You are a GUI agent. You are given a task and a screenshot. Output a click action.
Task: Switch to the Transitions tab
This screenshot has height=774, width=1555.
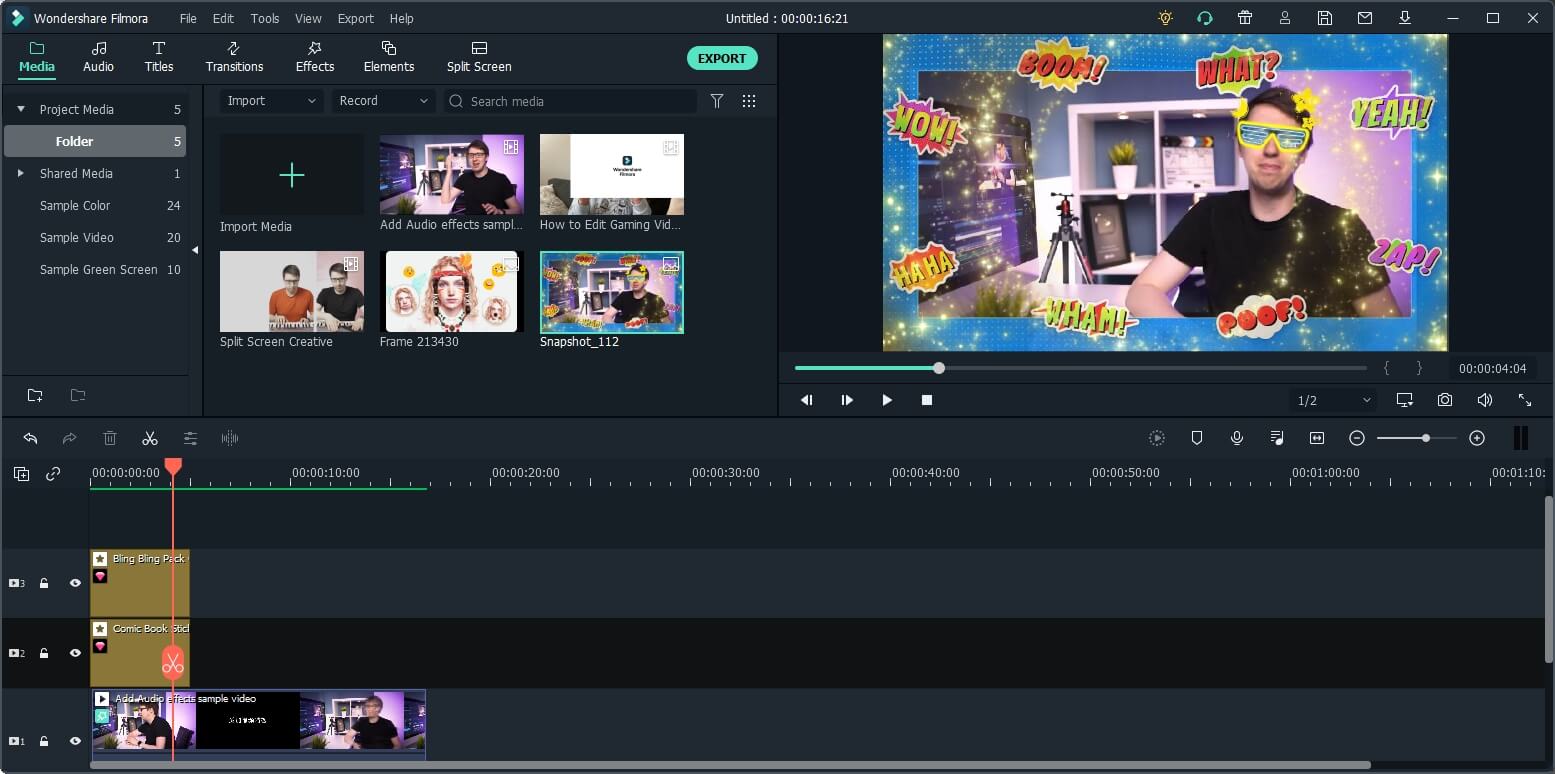[234, 58]
